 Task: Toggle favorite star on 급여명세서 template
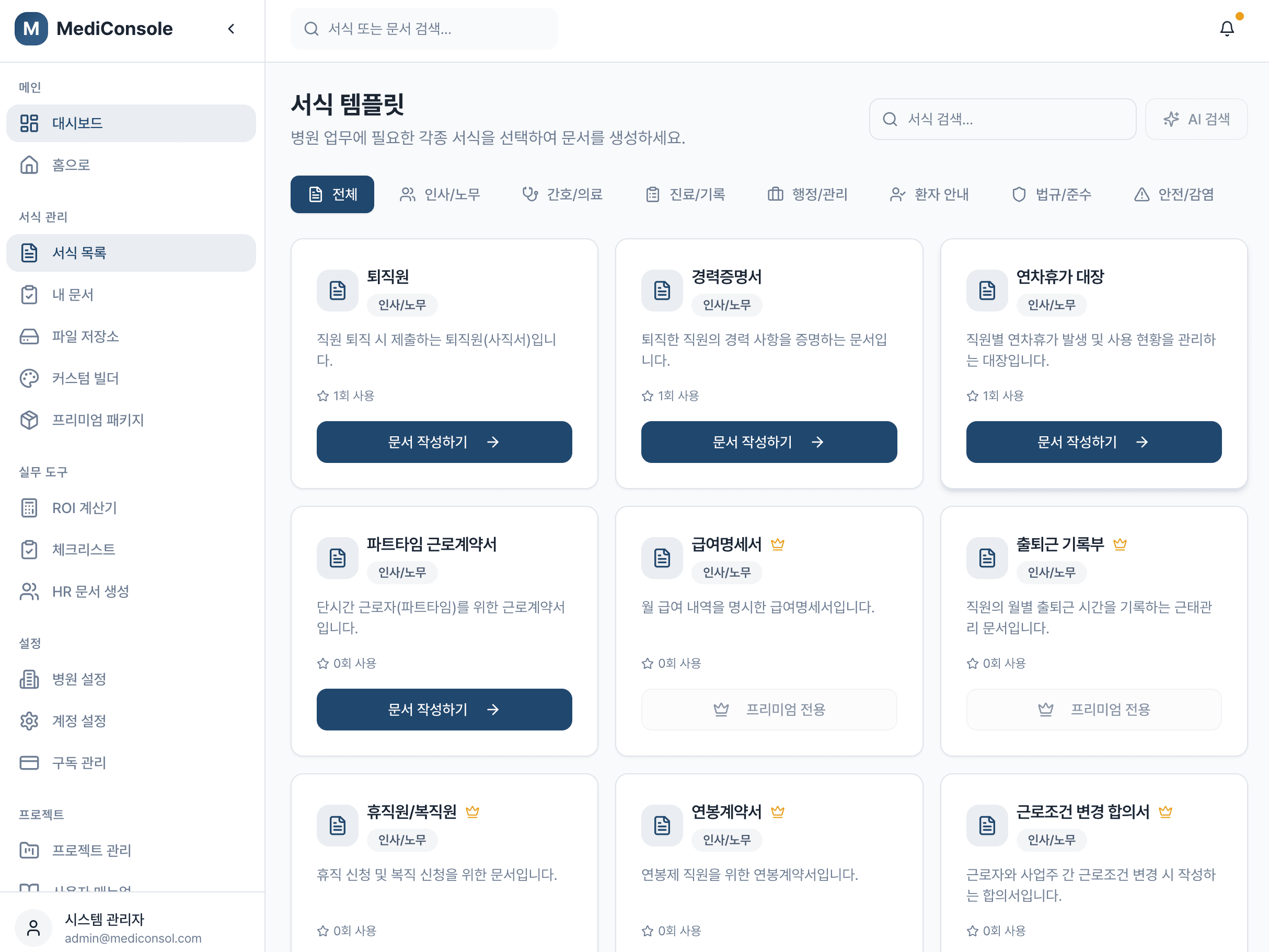coord(647,663)
